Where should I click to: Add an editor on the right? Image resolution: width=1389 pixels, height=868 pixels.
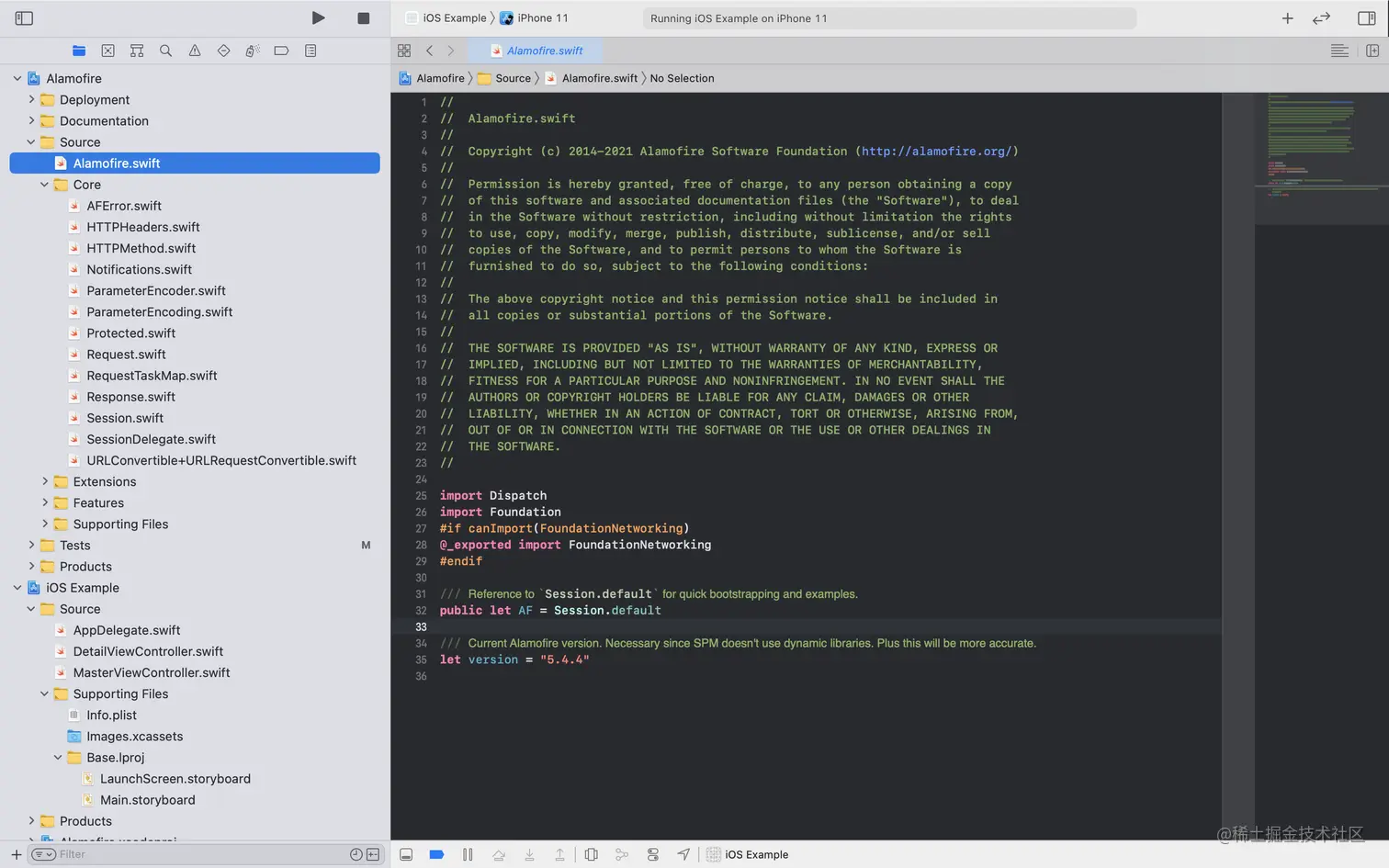click(1372, 51)
